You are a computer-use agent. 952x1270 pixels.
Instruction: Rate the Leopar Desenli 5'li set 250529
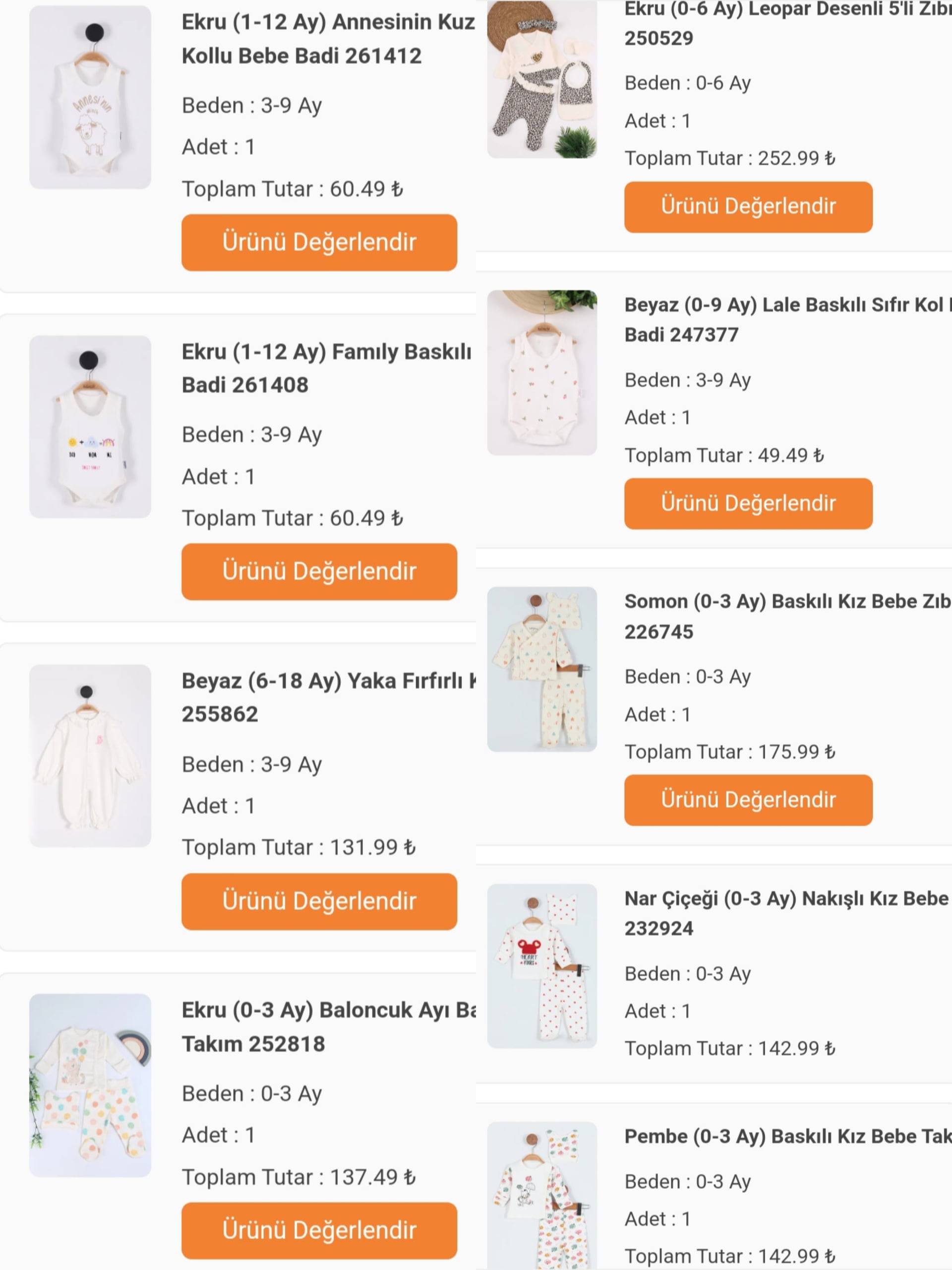(748, 207)
